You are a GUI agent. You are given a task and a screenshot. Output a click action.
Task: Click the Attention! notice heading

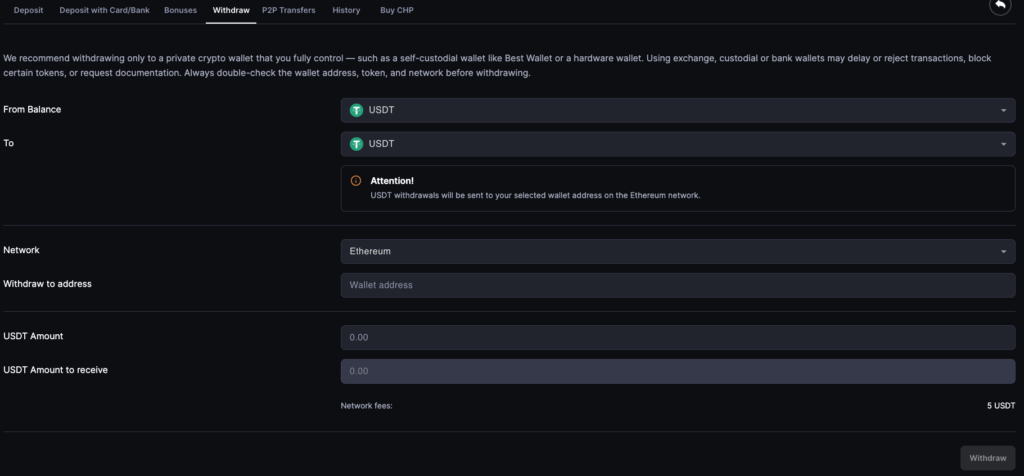(x=392, y=181)
